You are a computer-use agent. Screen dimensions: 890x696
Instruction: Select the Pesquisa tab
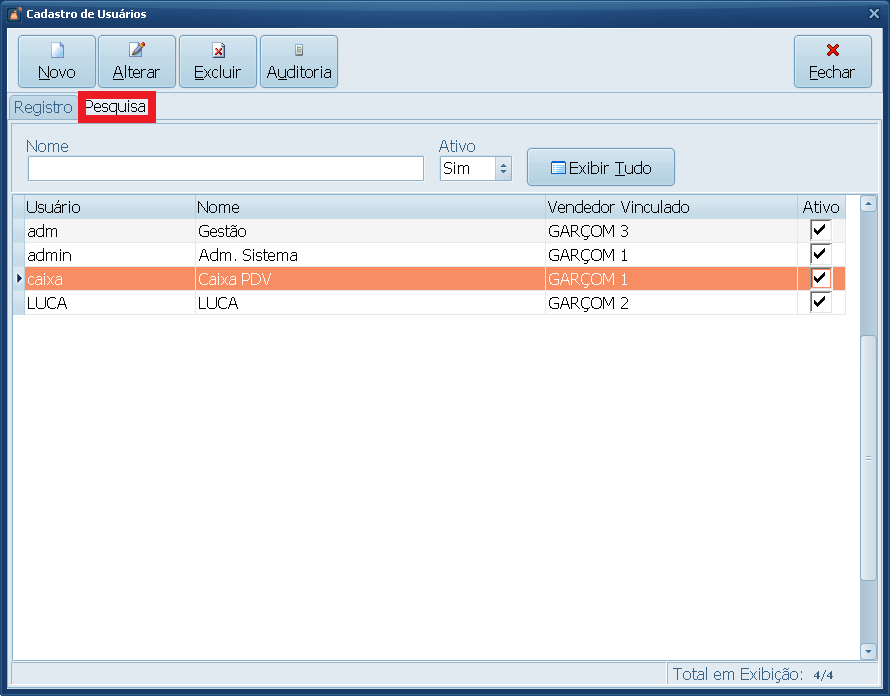(116, 106)
